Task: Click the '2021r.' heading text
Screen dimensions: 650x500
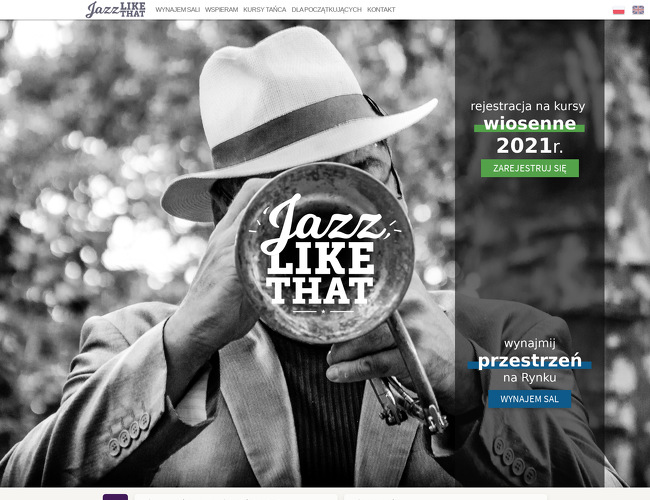Action: (x=529, y=146)
